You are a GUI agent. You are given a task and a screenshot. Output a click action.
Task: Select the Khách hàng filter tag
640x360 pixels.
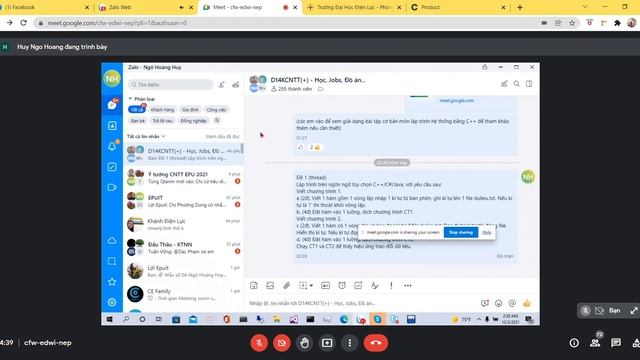[162, 110]
